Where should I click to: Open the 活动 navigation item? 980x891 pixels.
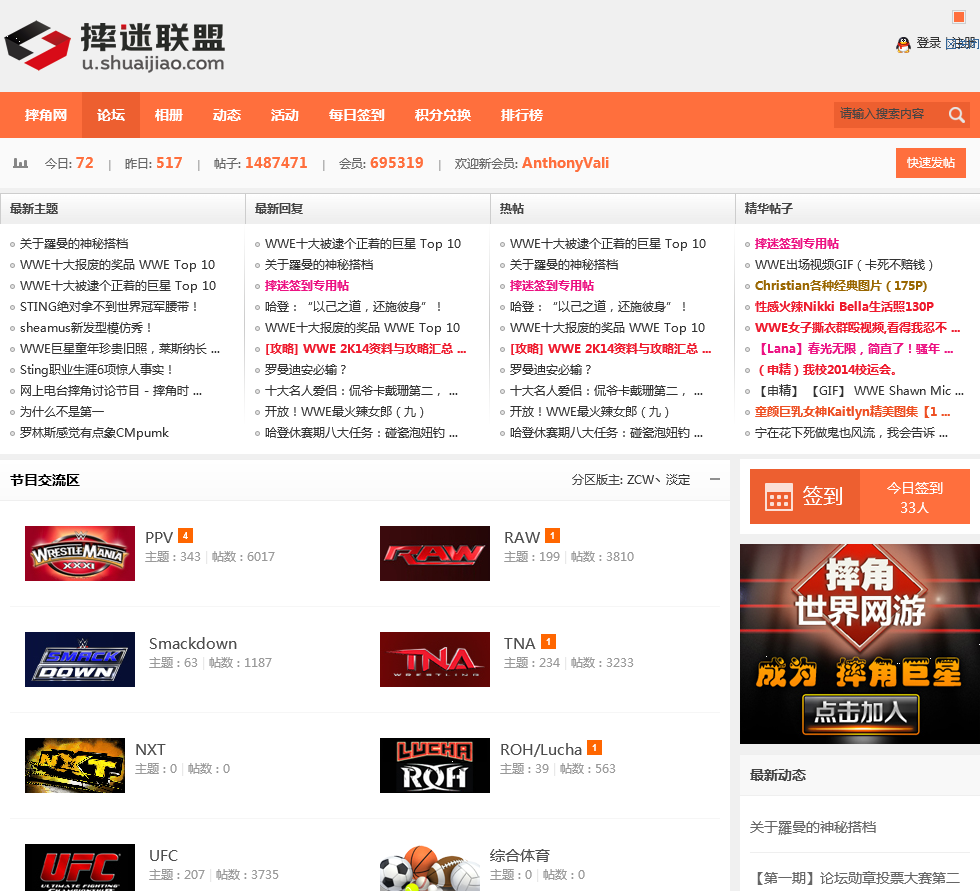pyautogui.click(x=284, y=115)
